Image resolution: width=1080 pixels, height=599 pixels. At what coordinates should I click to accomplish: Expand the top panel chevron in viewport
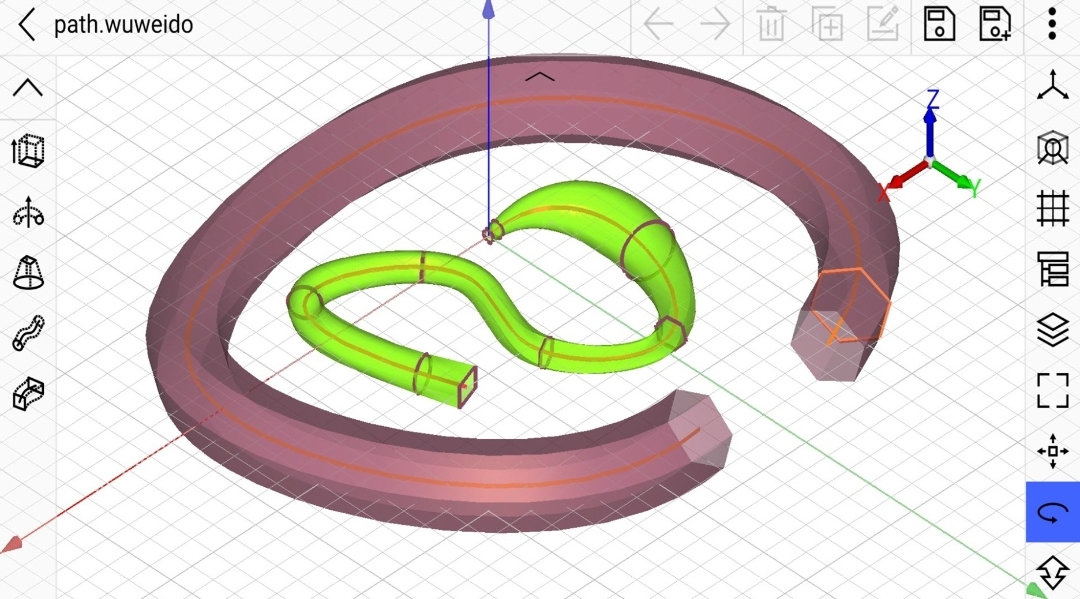[x=539, y=77]
